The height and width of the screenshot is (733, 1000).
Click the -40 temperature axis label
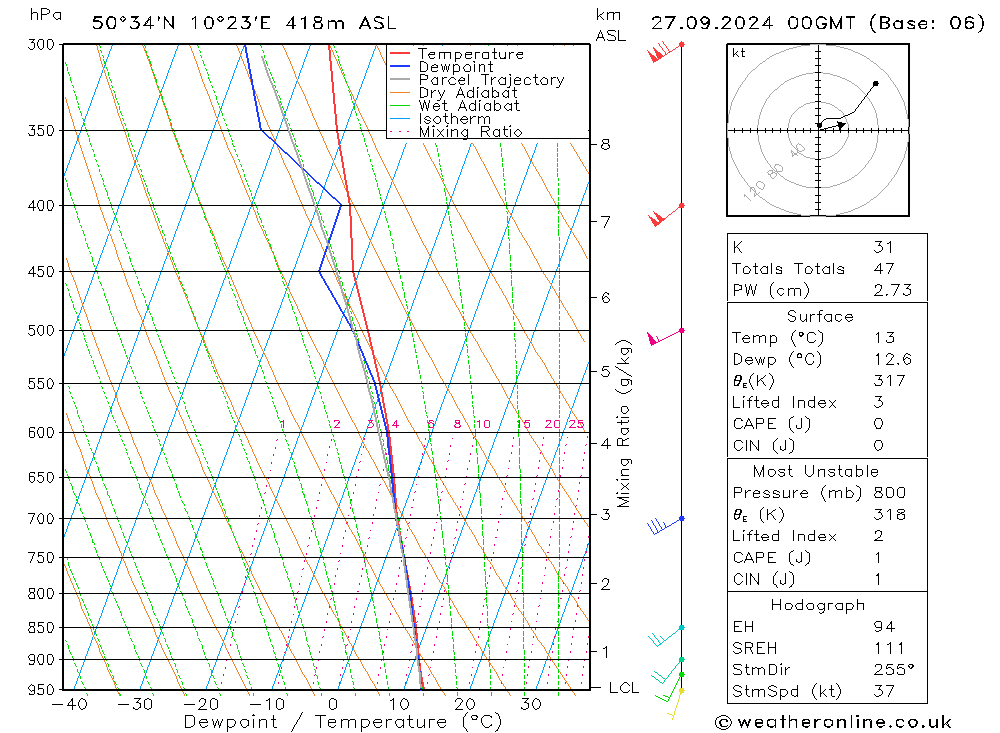(70, 704)
